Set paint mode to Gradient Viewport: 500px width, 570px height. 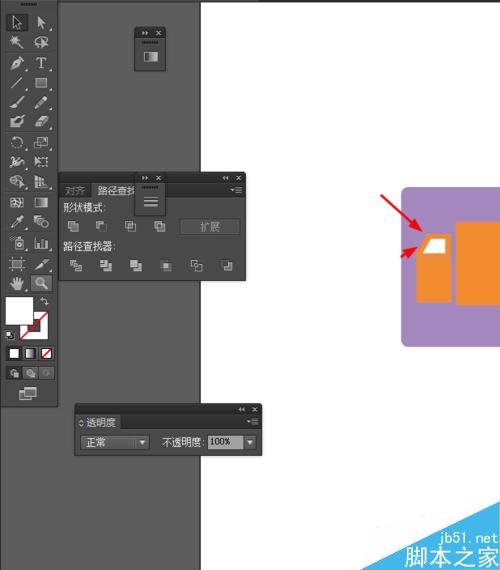tap(30, 353)
